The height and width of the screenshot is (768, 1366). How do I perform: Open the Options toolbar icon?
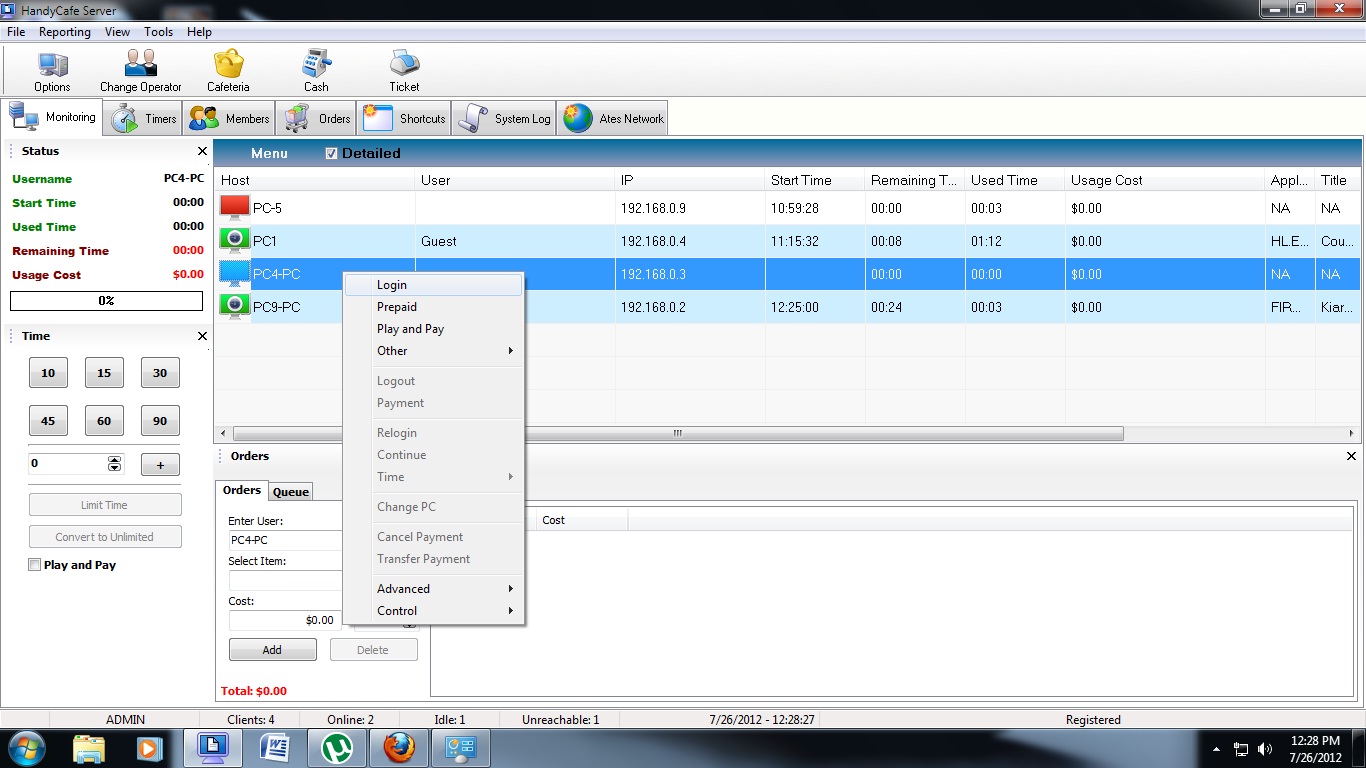[52, 70]
